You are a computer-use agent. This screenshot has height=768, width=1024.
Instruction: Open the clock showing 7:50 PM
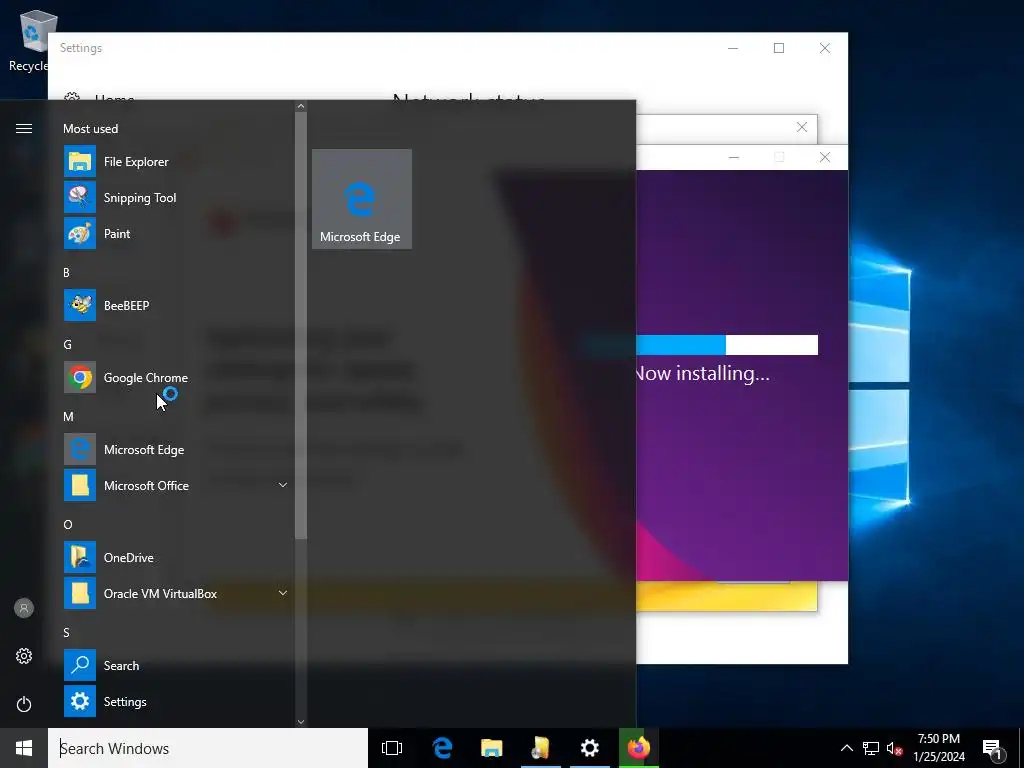click(938, 748)
